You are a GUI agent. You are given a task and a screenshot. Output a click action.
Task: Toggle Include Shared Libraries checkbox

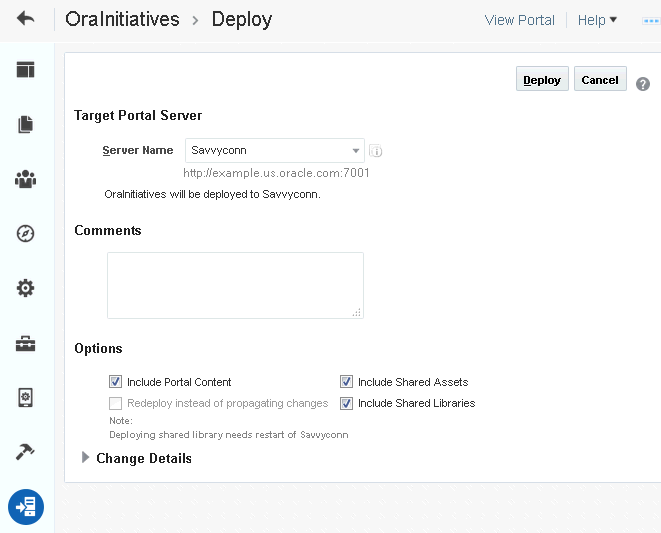pyautogui.click(x=347, y=403)
